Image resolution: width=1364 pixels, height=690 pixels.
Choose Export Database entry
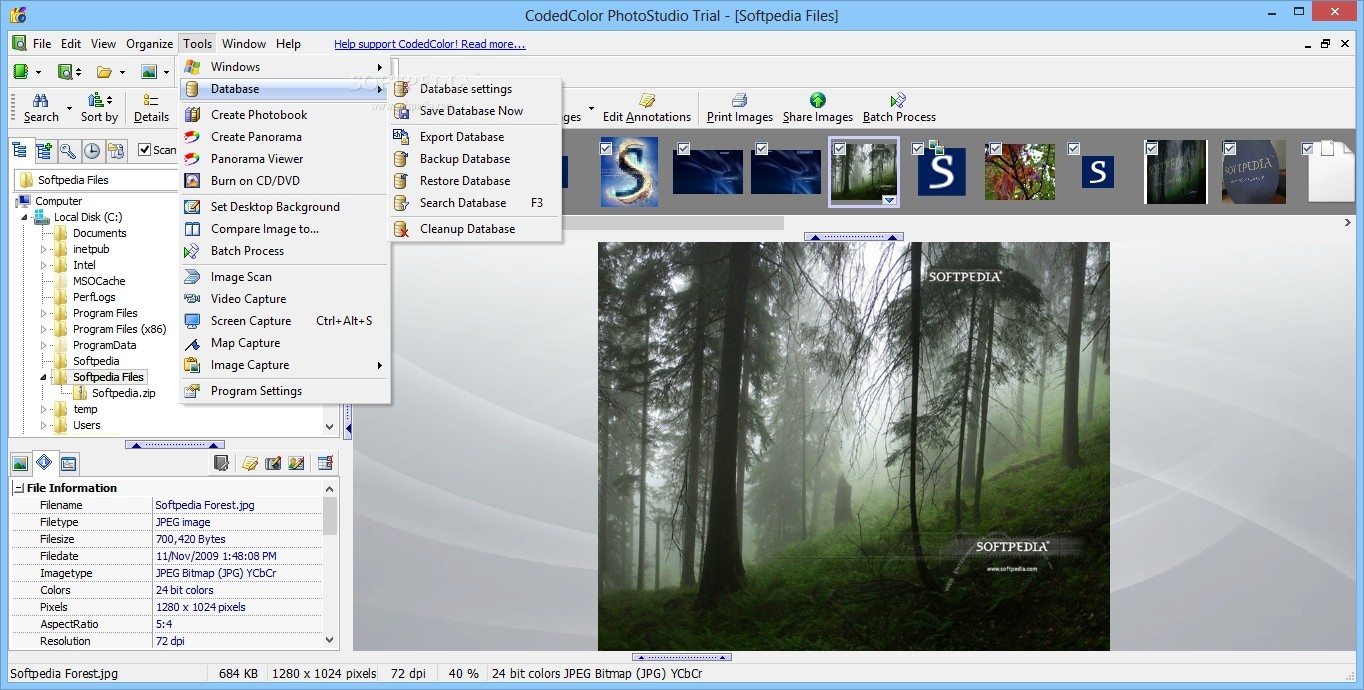tap(475, 137)
